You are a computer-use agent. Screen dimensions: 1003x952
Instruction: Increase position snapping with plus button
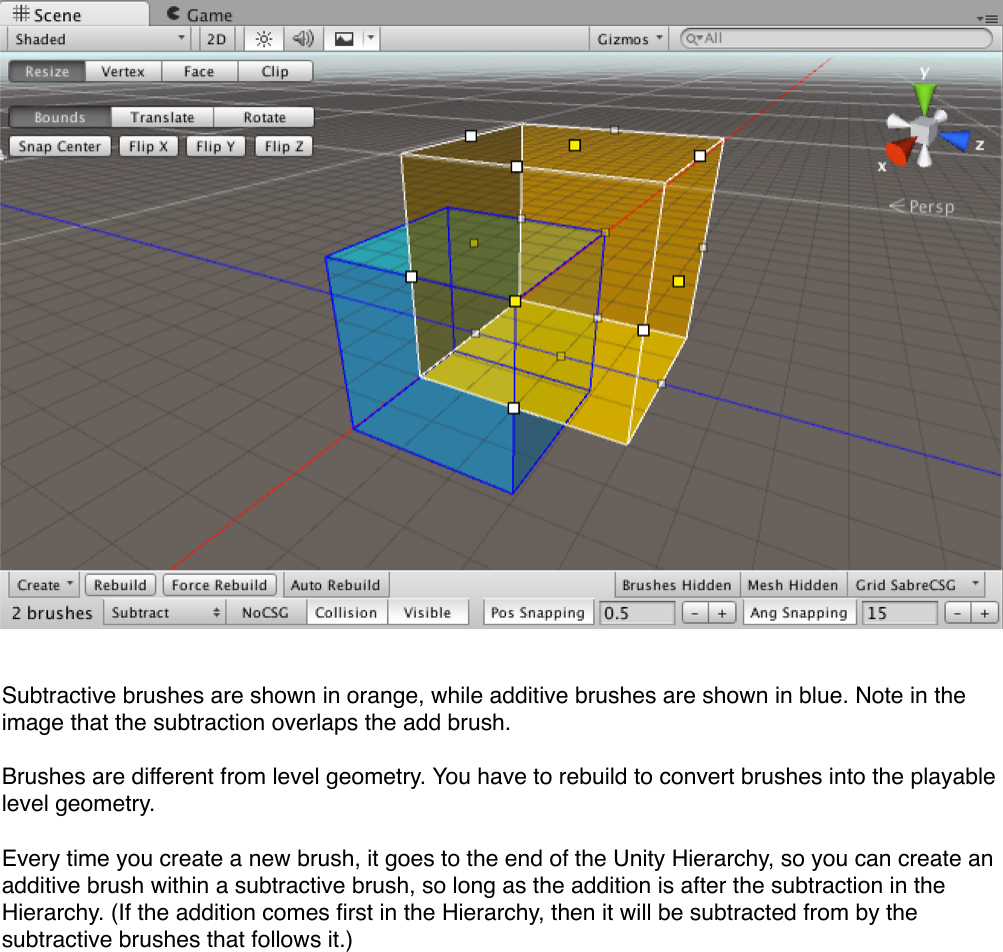pos(722,613)
